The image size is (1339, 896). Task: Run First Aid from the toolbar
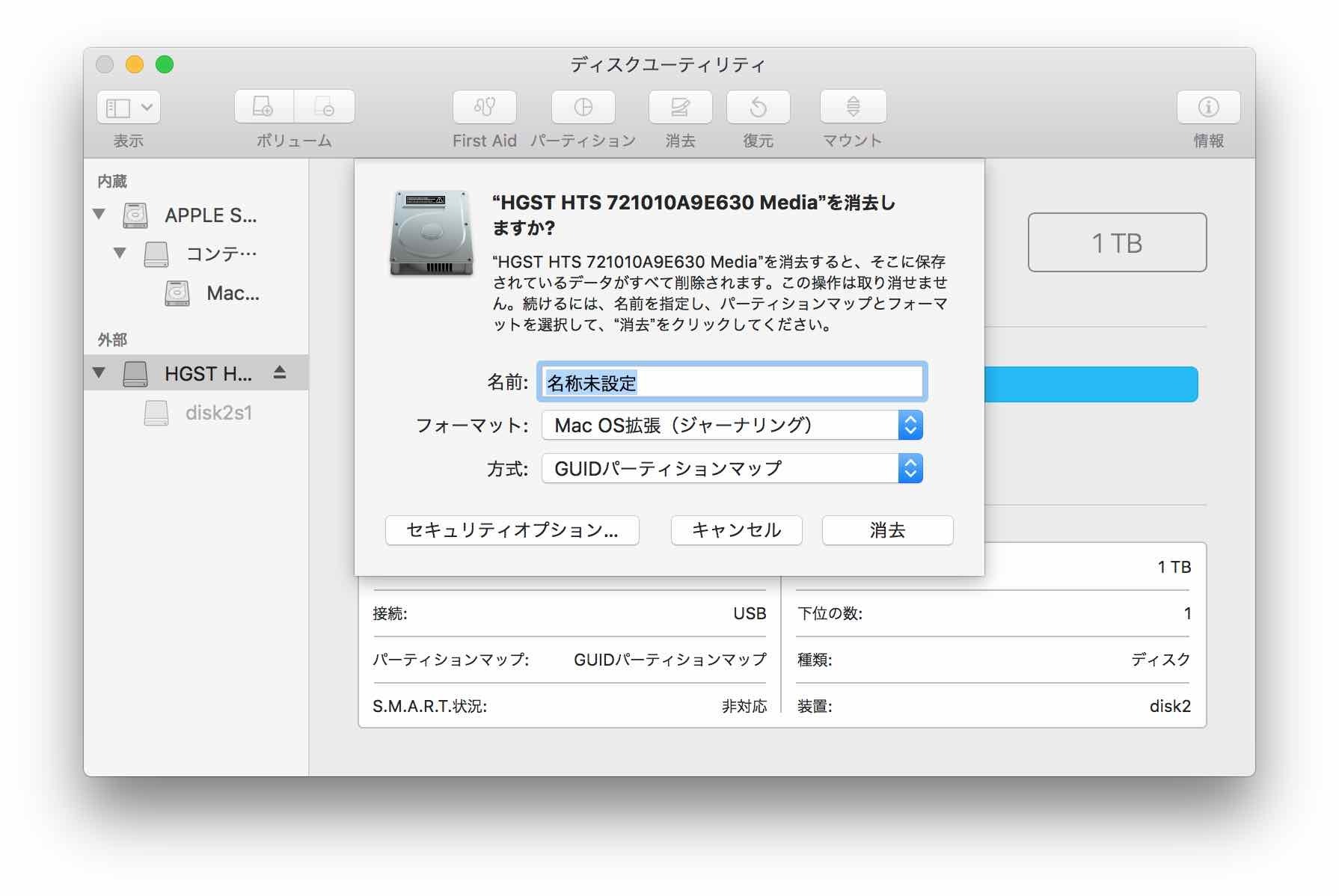484,107
